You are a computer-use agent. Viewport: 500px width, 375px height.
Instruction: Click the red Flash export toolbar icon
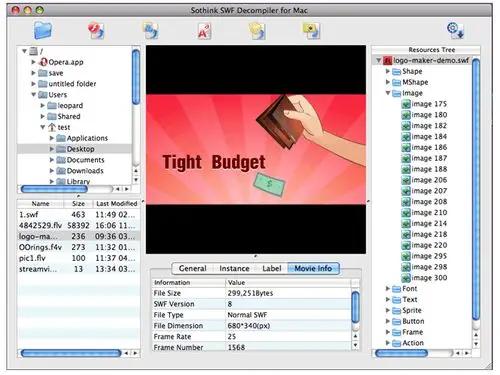coord(96,31)
